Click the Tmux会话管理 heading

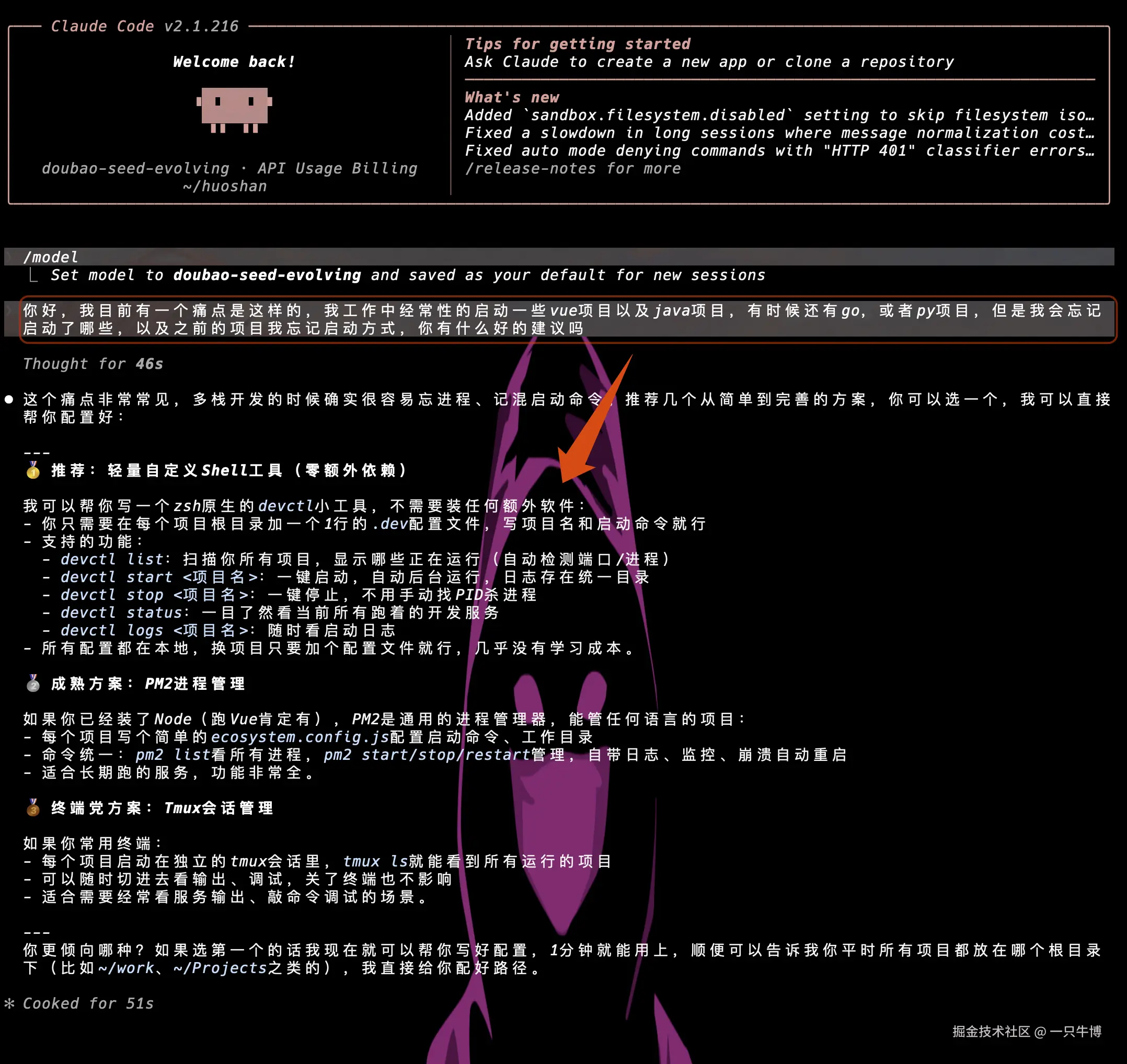[x=218, y=807]
